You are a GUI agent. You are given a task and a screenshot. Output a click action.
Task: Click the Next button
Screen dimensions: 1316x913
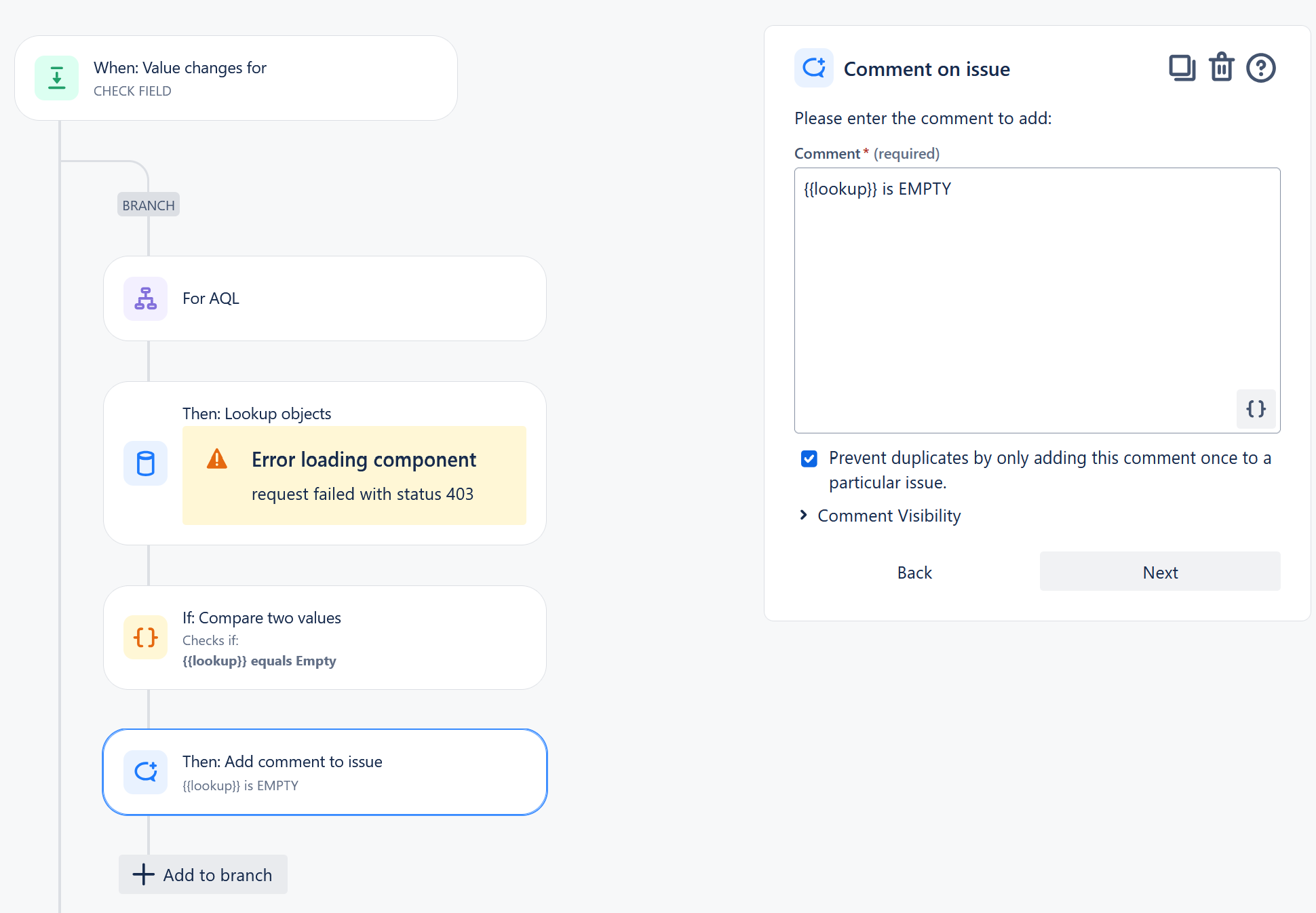click(1159, 572)
